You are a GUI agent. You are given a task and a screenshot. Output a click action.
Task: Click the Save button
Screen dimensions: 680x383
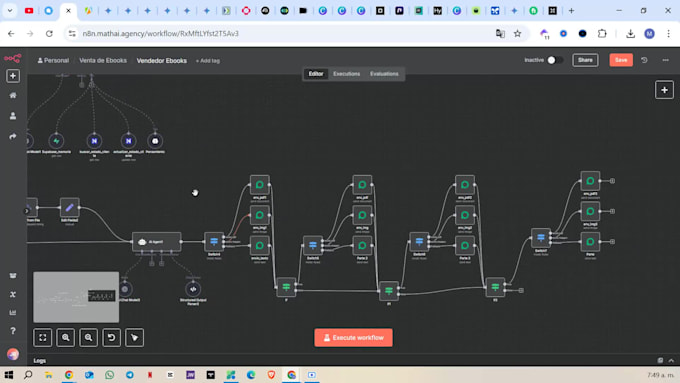621,60
